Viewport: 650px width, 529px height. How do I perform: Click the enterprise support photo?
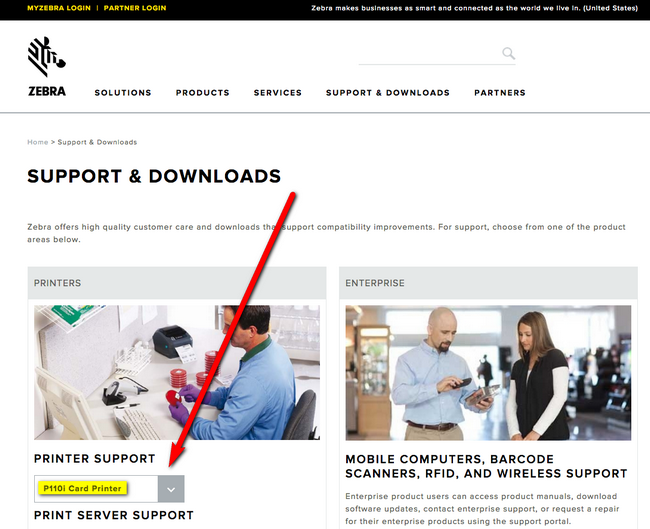coord(488,373)
